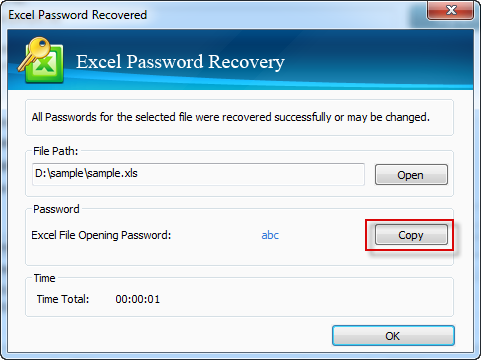This screenshot has width=481, height=360.
Task: Click the Excel File Opening Password label
Action: 101,235
